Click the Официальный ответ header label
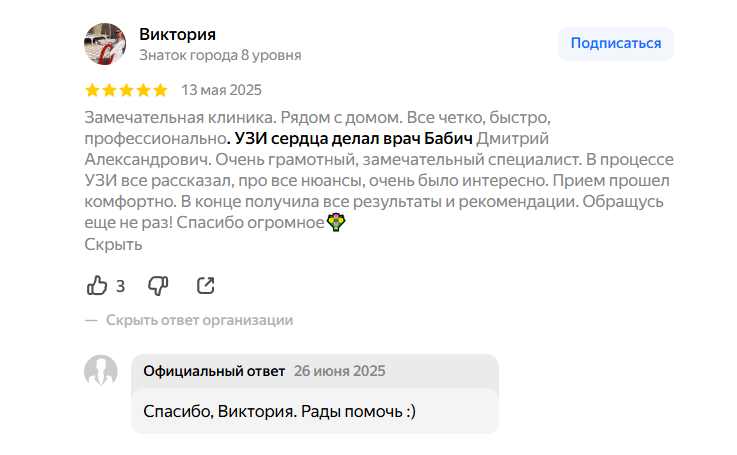Image resolution: width=737 pixels, height=455 pixels. pos(214,370)
